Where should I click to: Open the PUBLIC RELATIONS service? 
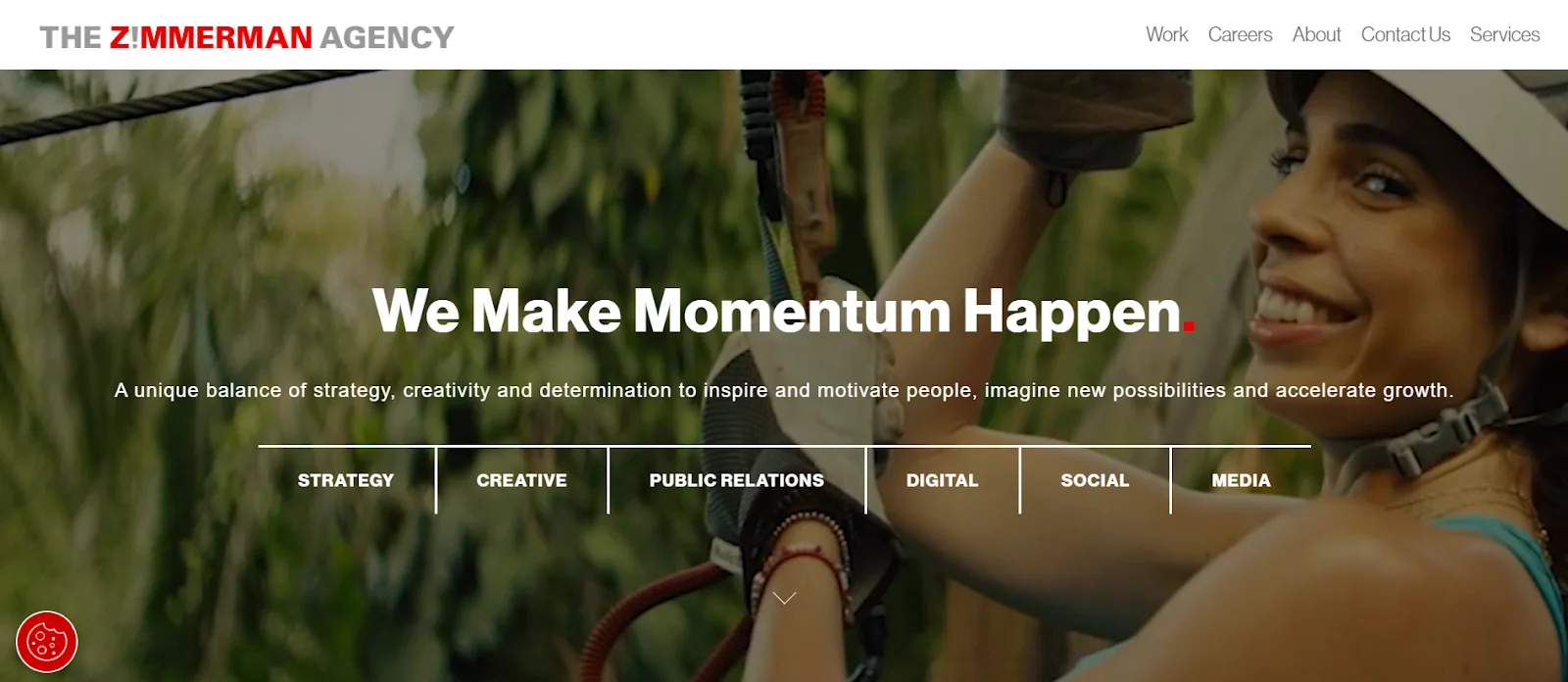pos(737,480)
